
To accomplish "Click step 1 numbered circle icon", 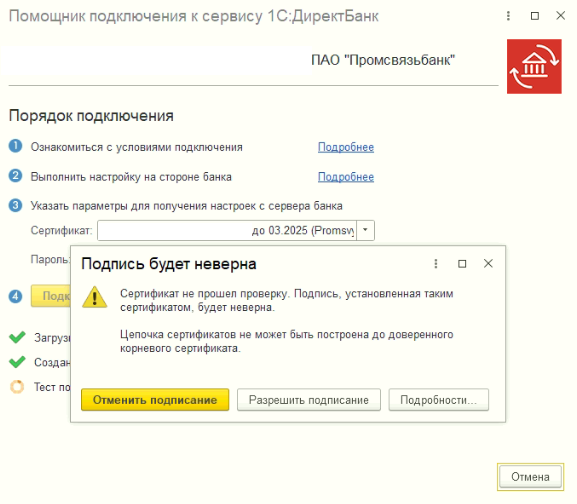I will (15, 146).
